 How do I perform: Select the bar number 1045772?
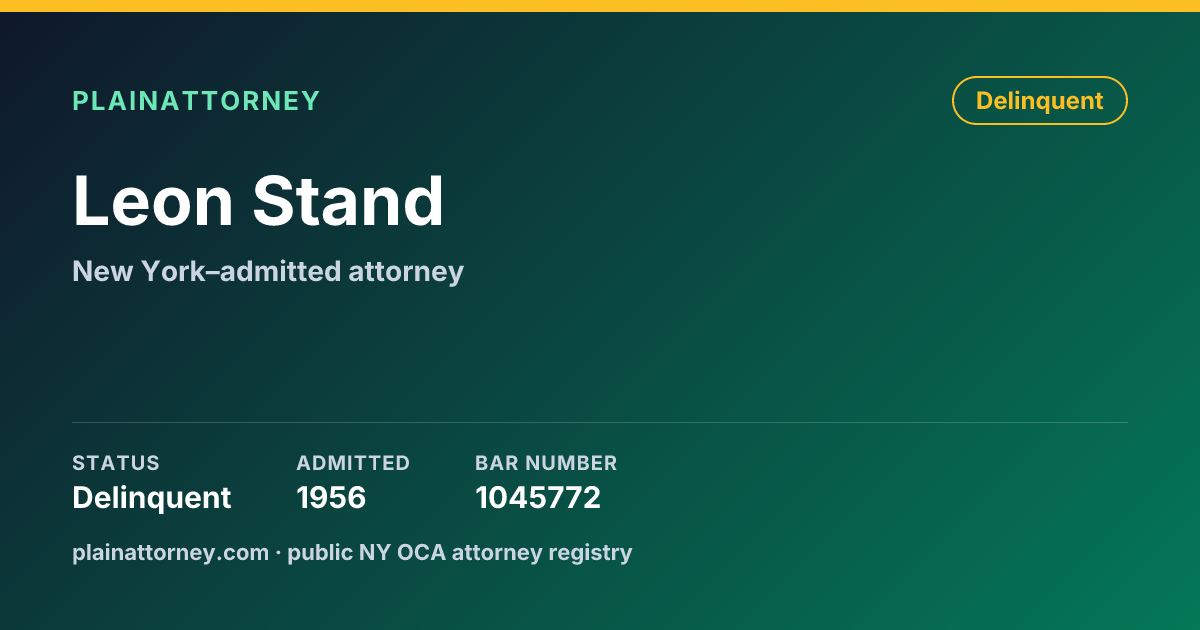point(538,497)
